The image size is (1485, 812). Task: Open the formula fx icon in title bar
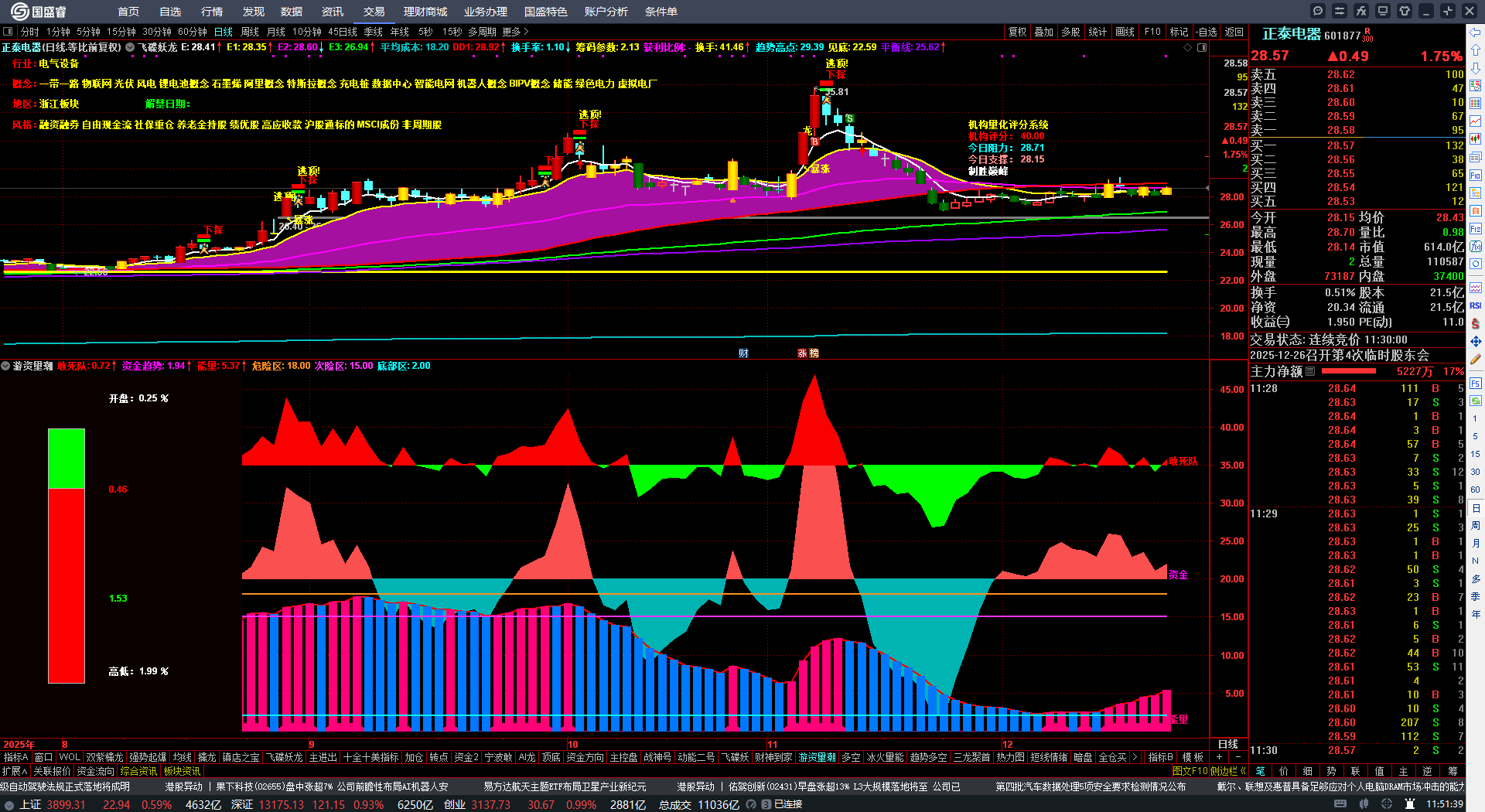[x=1361, y=11]
